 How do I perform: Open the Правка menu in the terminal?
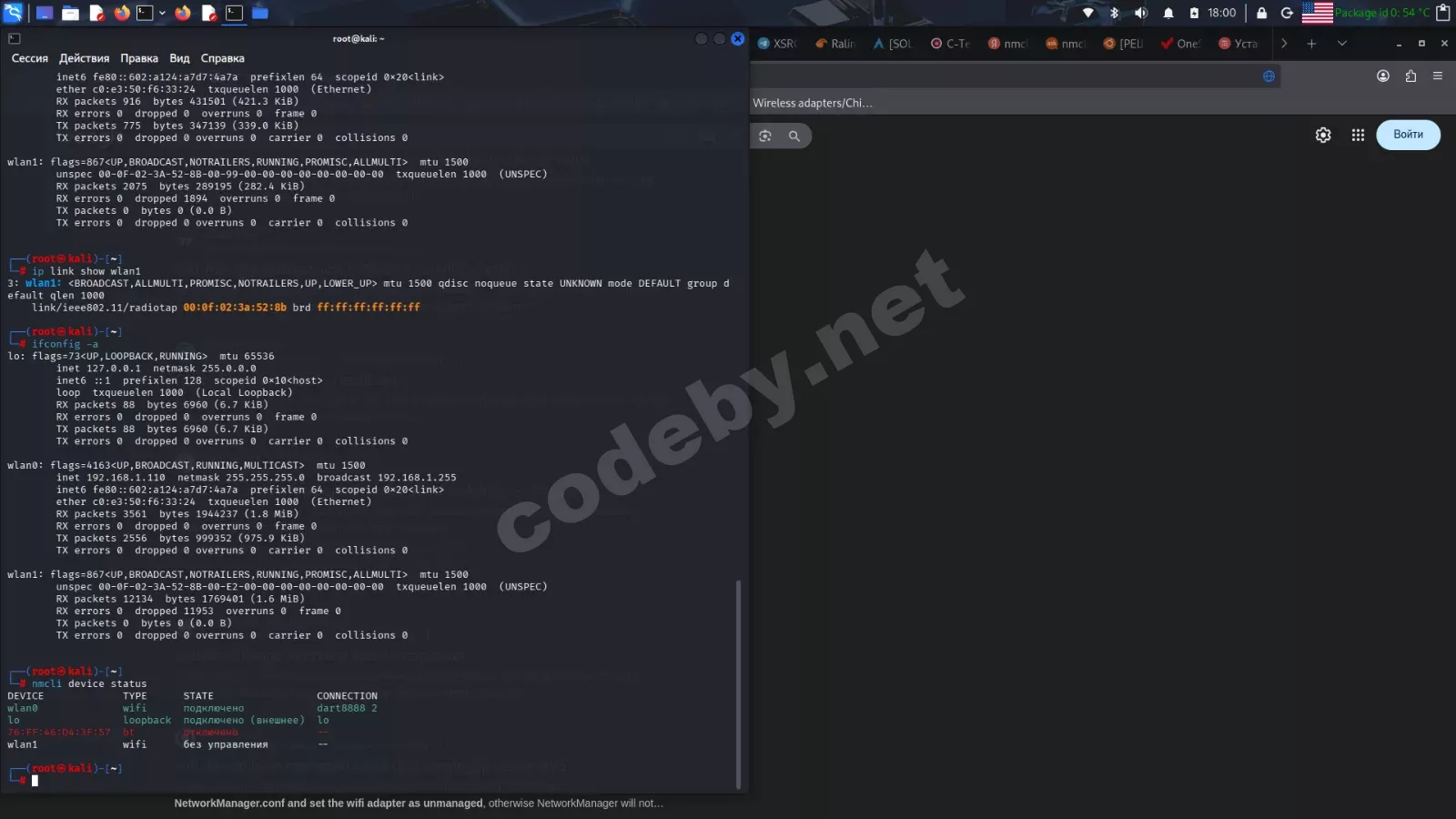[139, 58]
